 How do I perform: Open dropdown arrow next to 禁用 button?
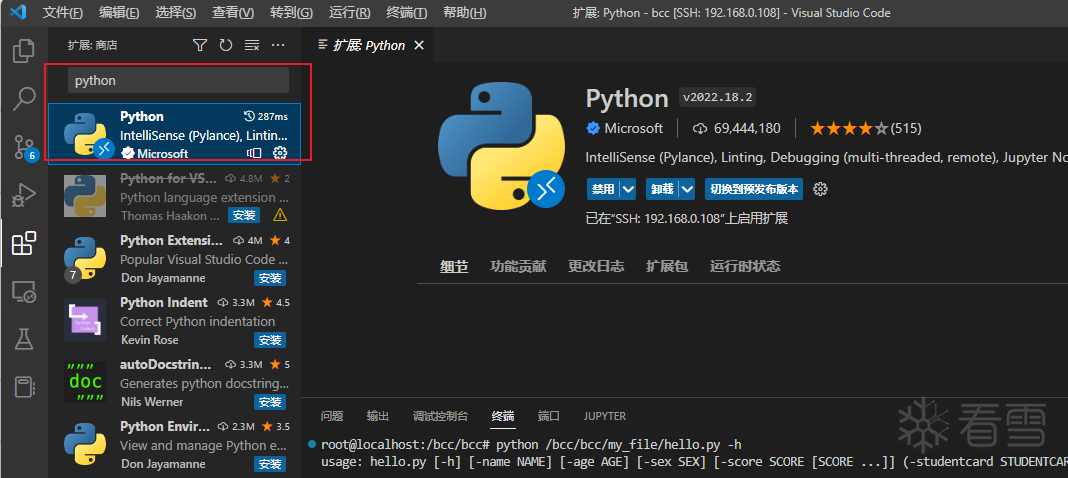627,189
